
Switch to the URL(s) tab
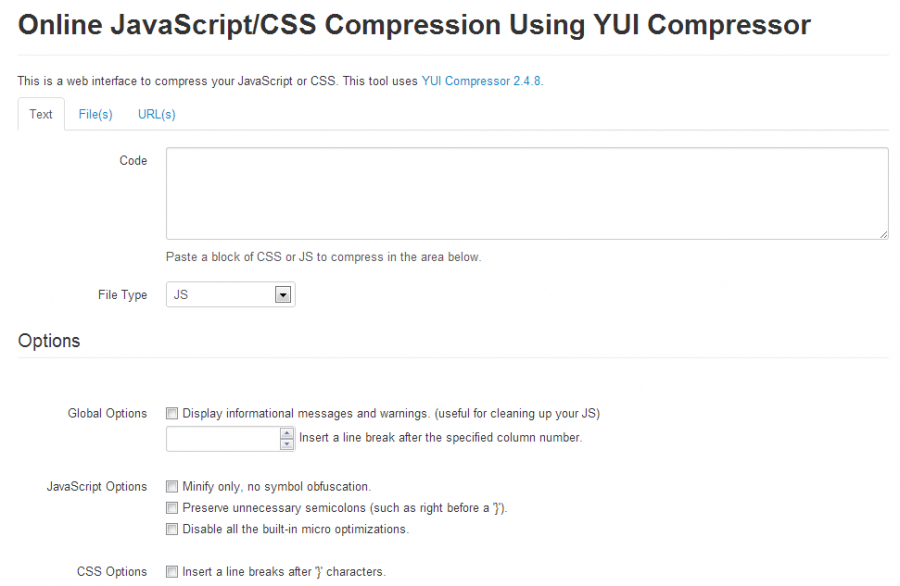[157, 114]
